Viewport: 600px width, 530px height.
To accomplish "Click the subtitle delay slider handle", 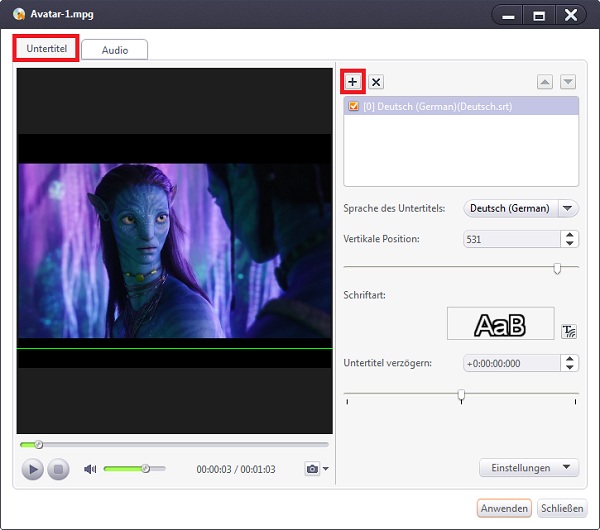I will (x=461, y=395).
